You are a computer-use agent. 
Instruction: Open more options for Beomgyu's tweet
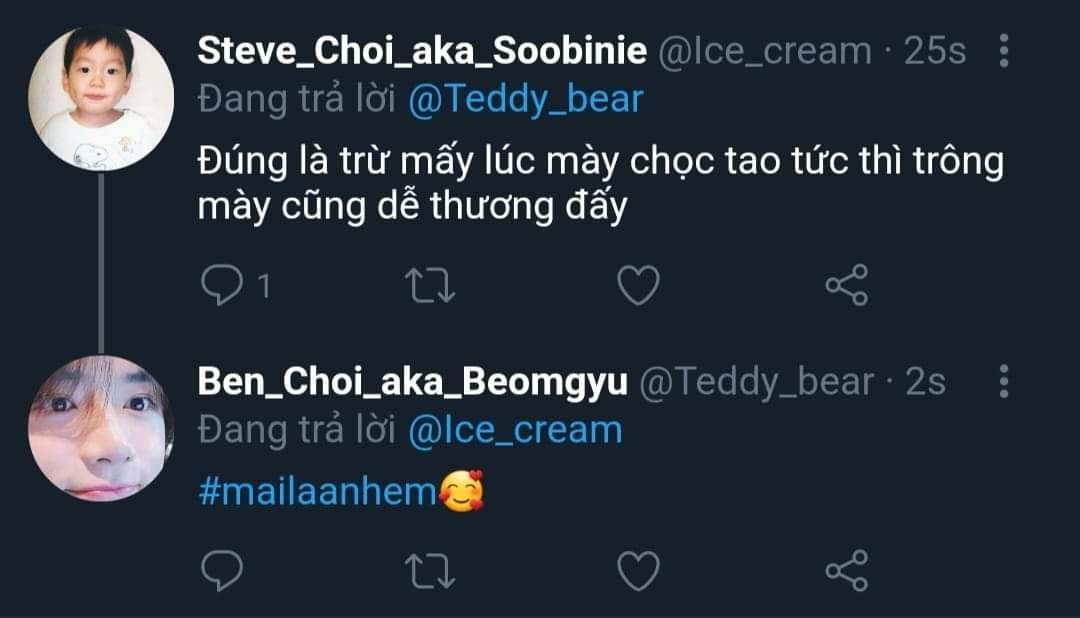[1004, 382]
